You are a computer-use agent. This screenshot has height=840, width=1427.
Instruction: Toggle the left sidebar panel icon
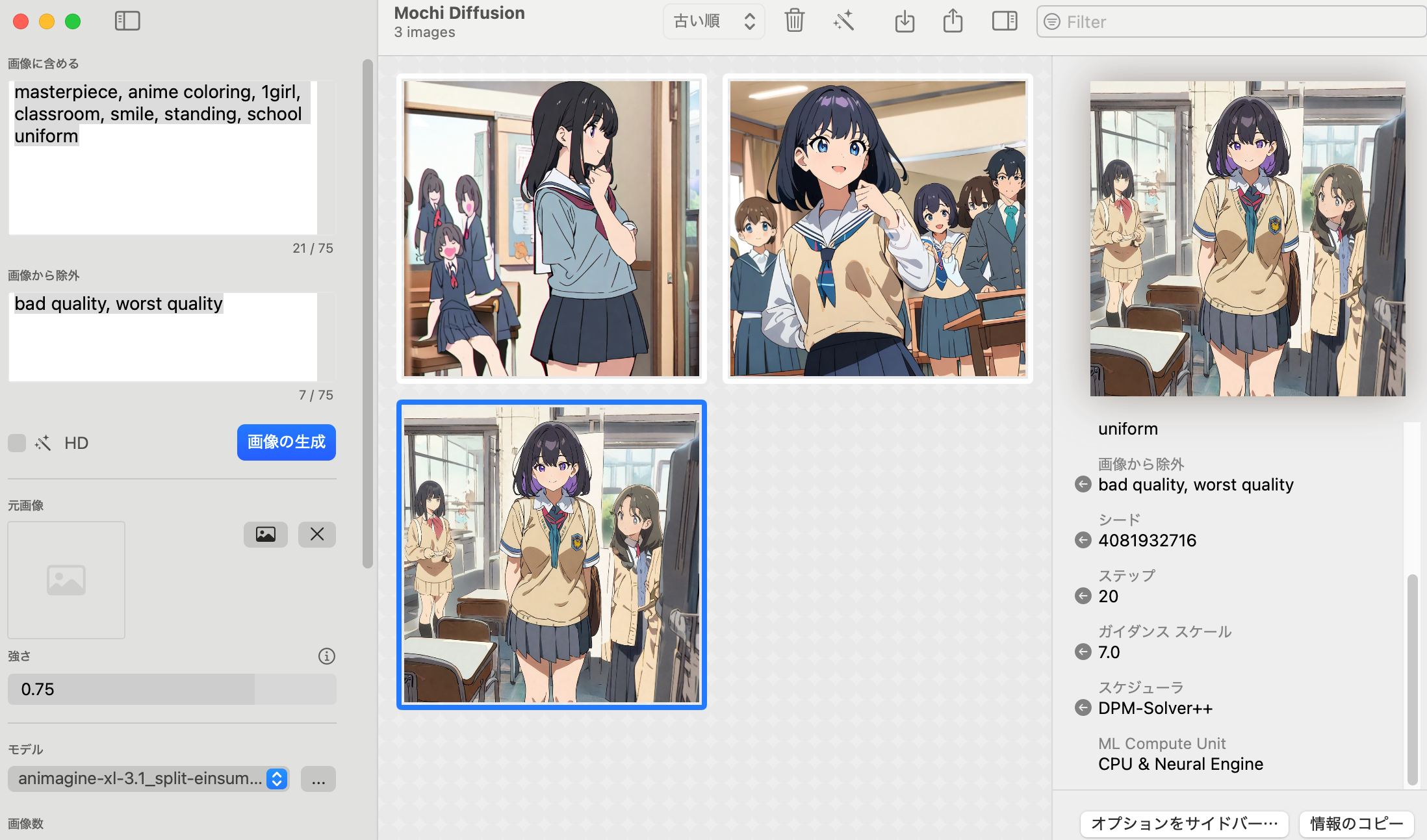click(x=127, y=21)
